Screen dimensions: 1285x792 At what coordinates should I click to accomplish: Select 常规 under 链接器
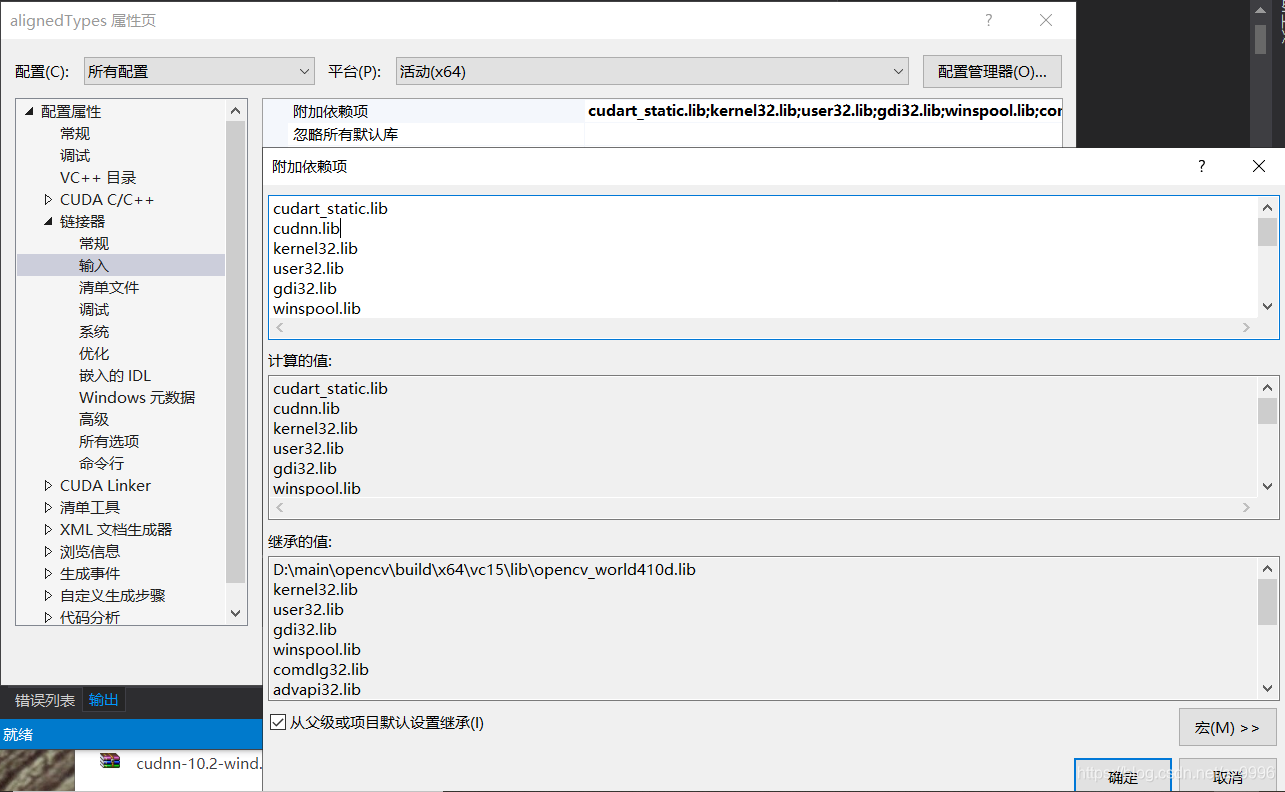(94, 243)
